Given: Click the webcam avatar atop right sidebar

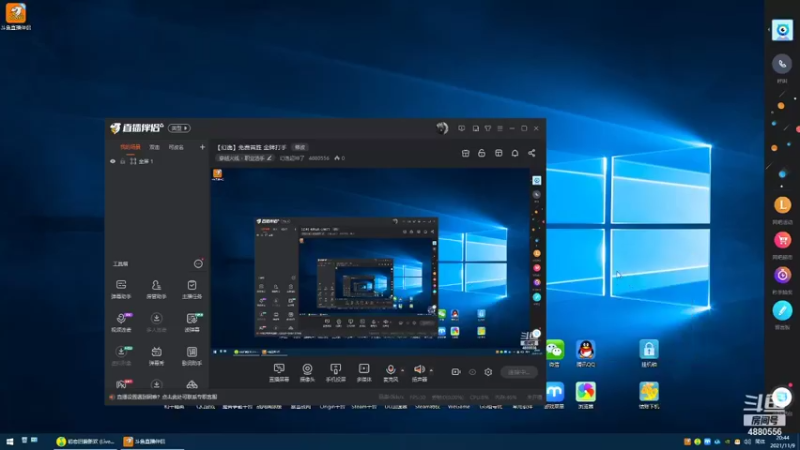Looking at the screenshot, I should [782, 30].
